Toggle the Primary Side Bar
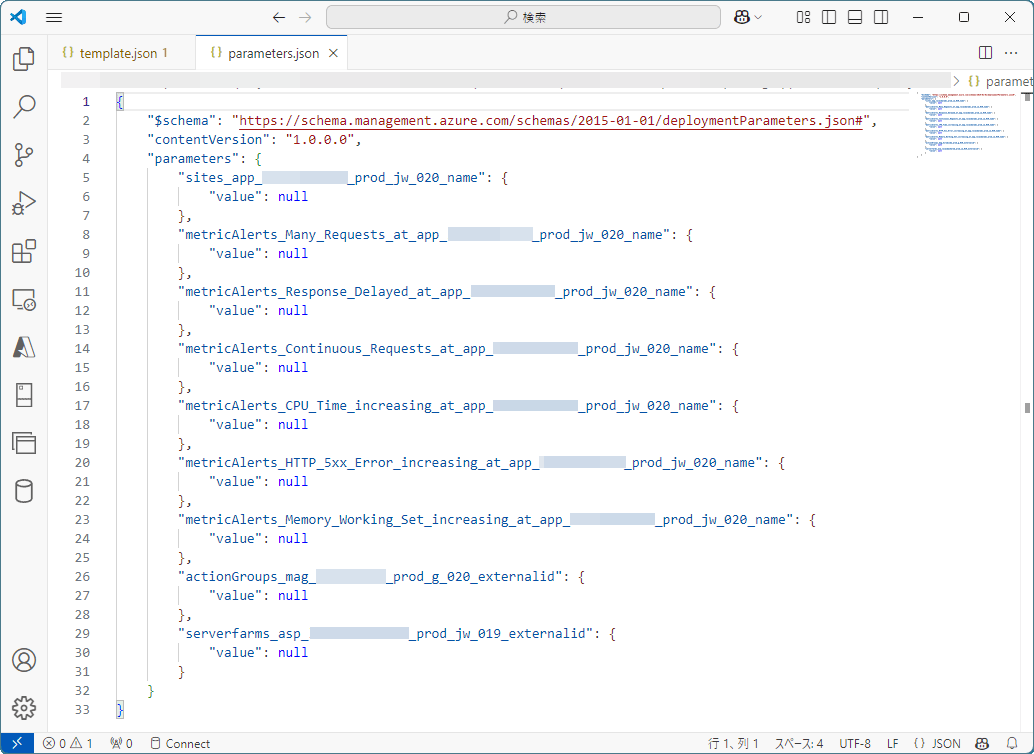 pyautogui.click(x=832, y=17)
